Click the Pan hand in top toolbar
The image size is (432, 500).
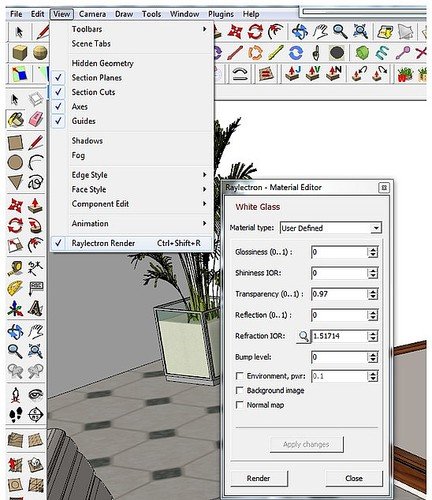pos(320,32)
